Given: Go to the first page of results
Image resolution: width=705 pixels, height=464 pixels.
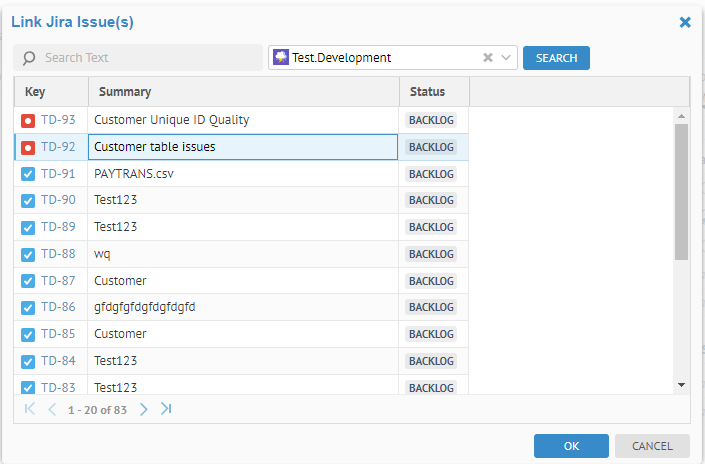Looking at the screenshot, I should 30,409.
